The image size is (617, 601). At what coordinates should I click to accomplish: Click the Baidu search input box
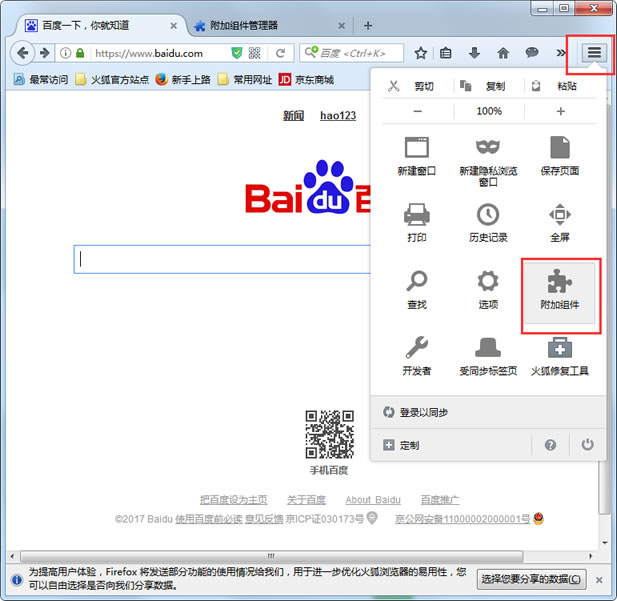pos(222,259)
